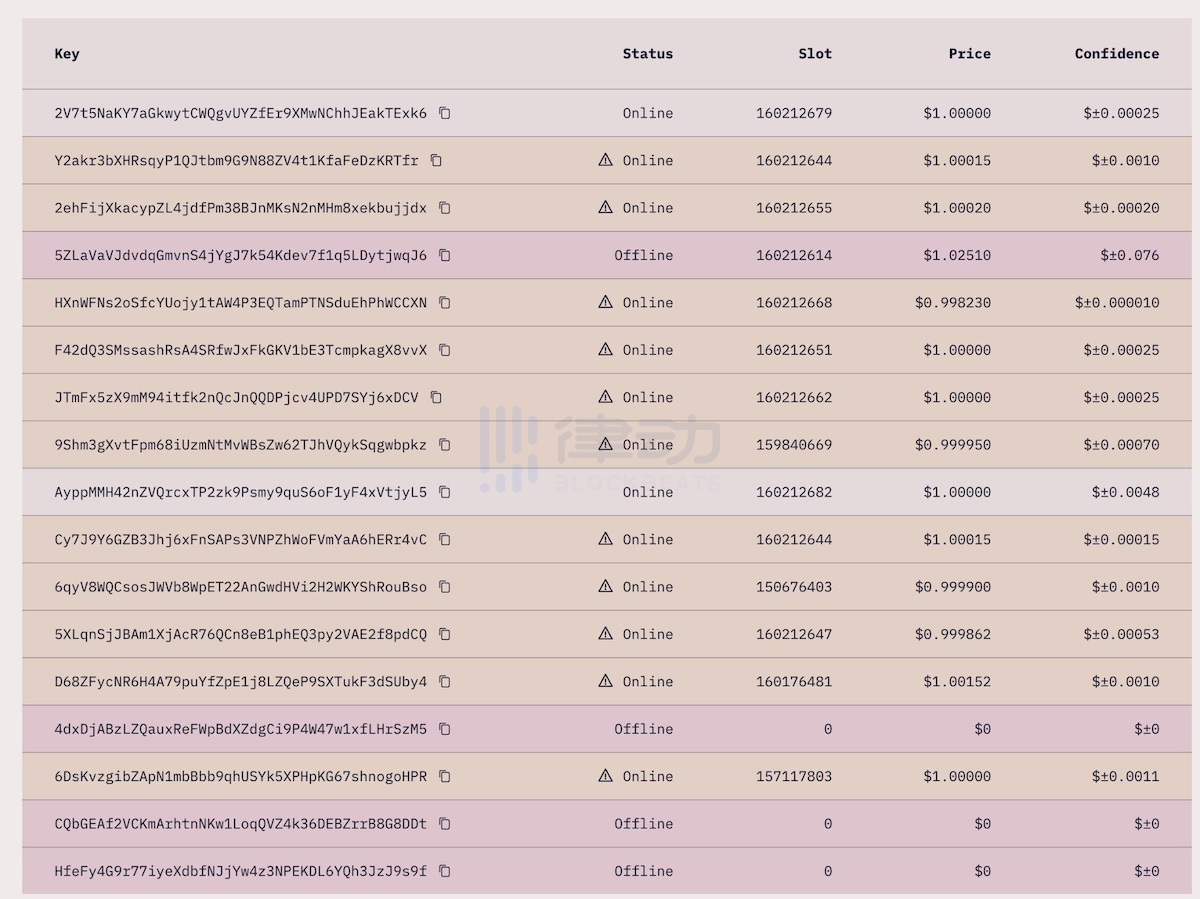Copy the HXnWFNs2oSfcYUojy1tAW4P3 key
This screenshot has height=899, width=1200.
click(445, 302)
